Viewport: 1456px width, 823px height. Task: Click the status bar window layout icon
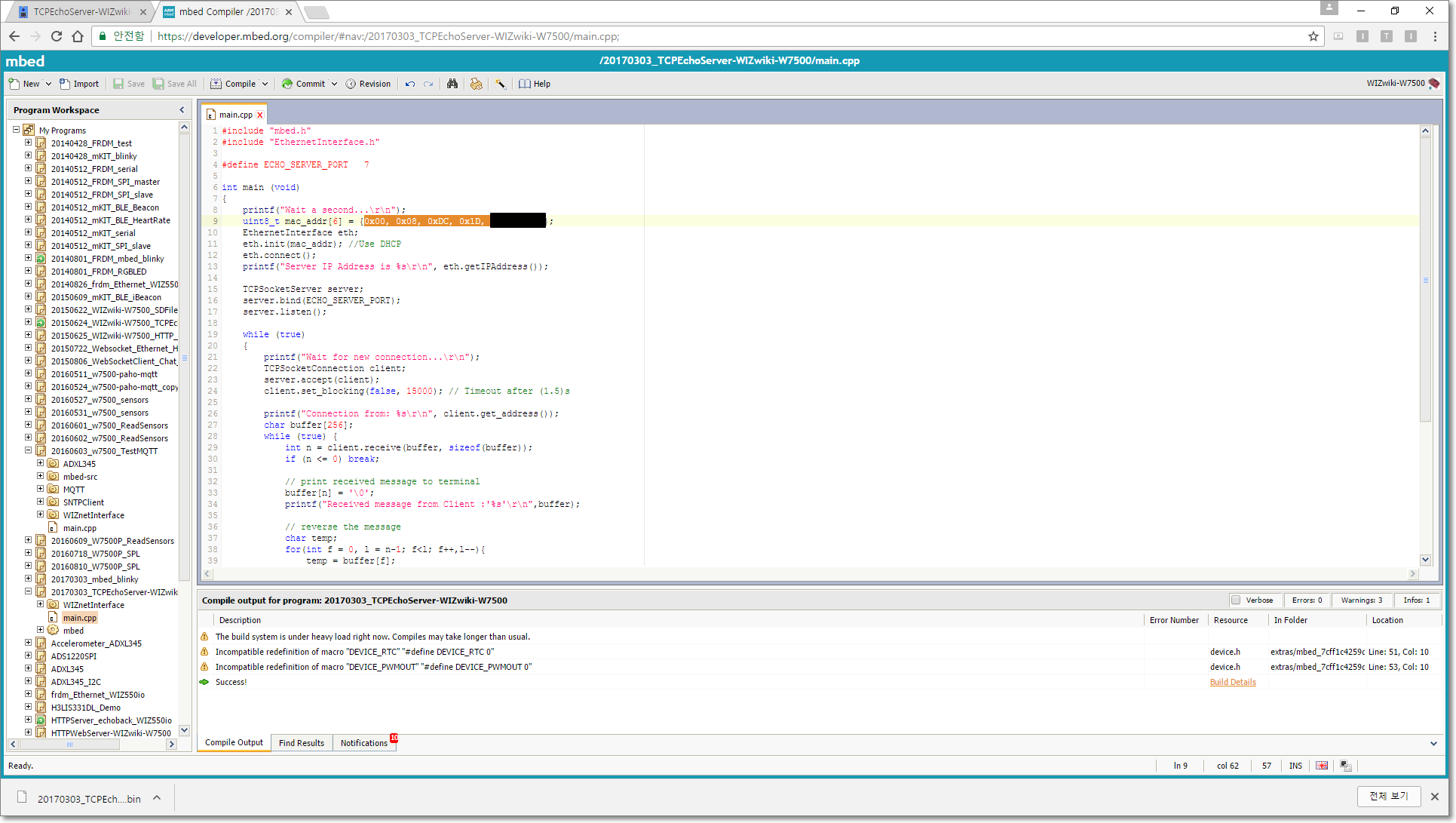click(x=1346, y=766)
